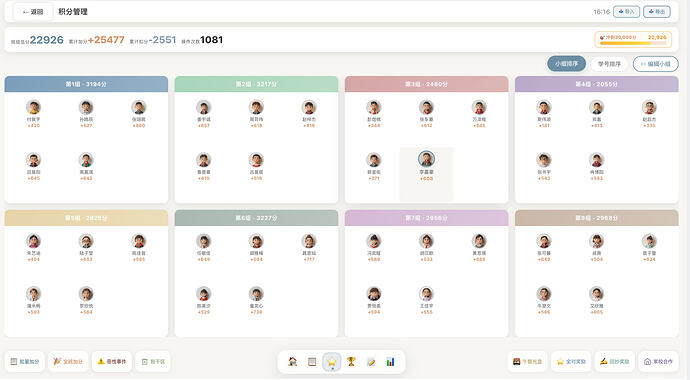Click the 全班加分 whole class points button
This screenshot has width=690, height=380.
pyautogui.click(x=68, y=362)
